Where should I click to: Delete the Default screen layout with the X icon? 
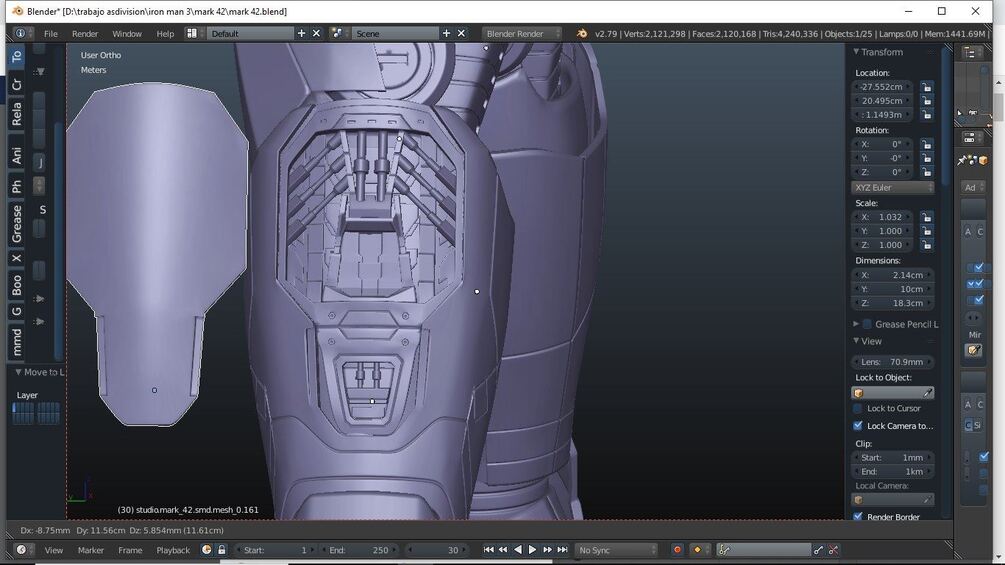tap(316, 33)
